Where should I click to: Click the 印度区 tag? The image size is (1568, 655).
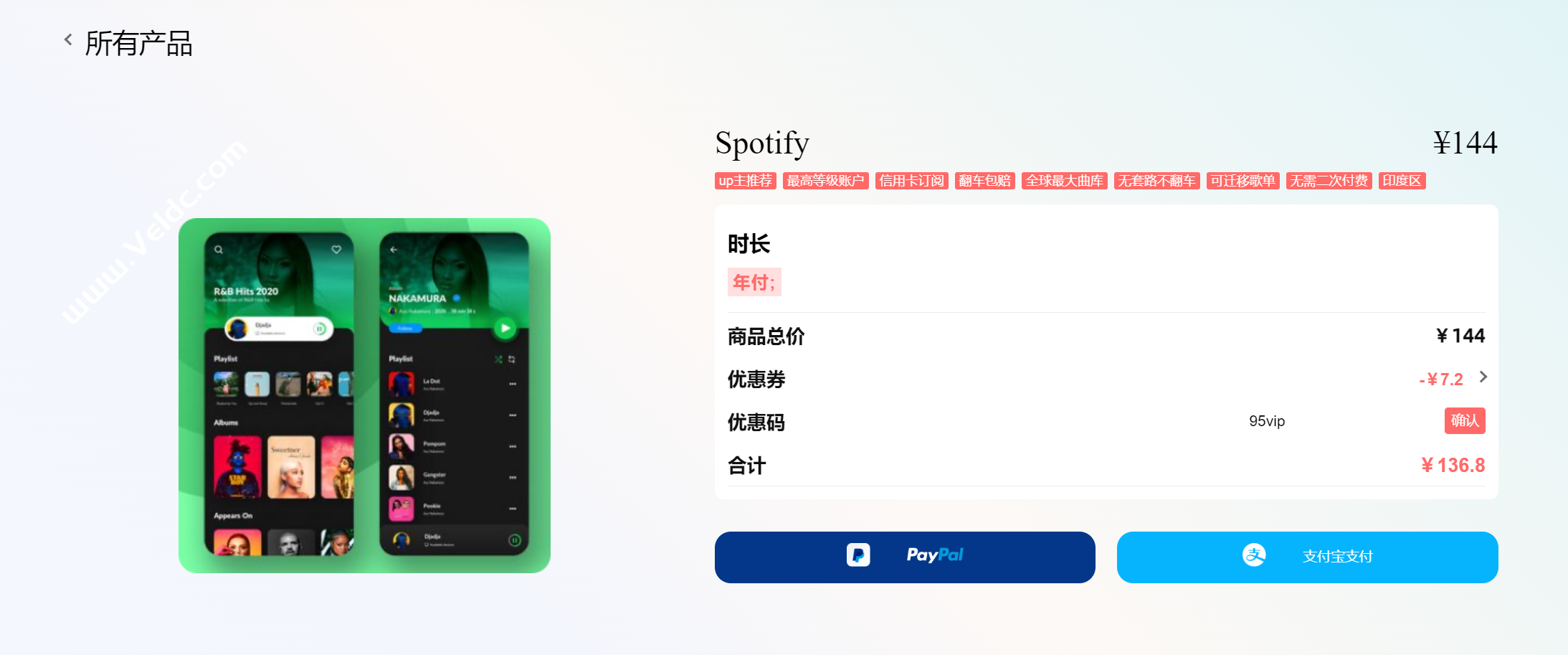click(x=1402, y=181)
